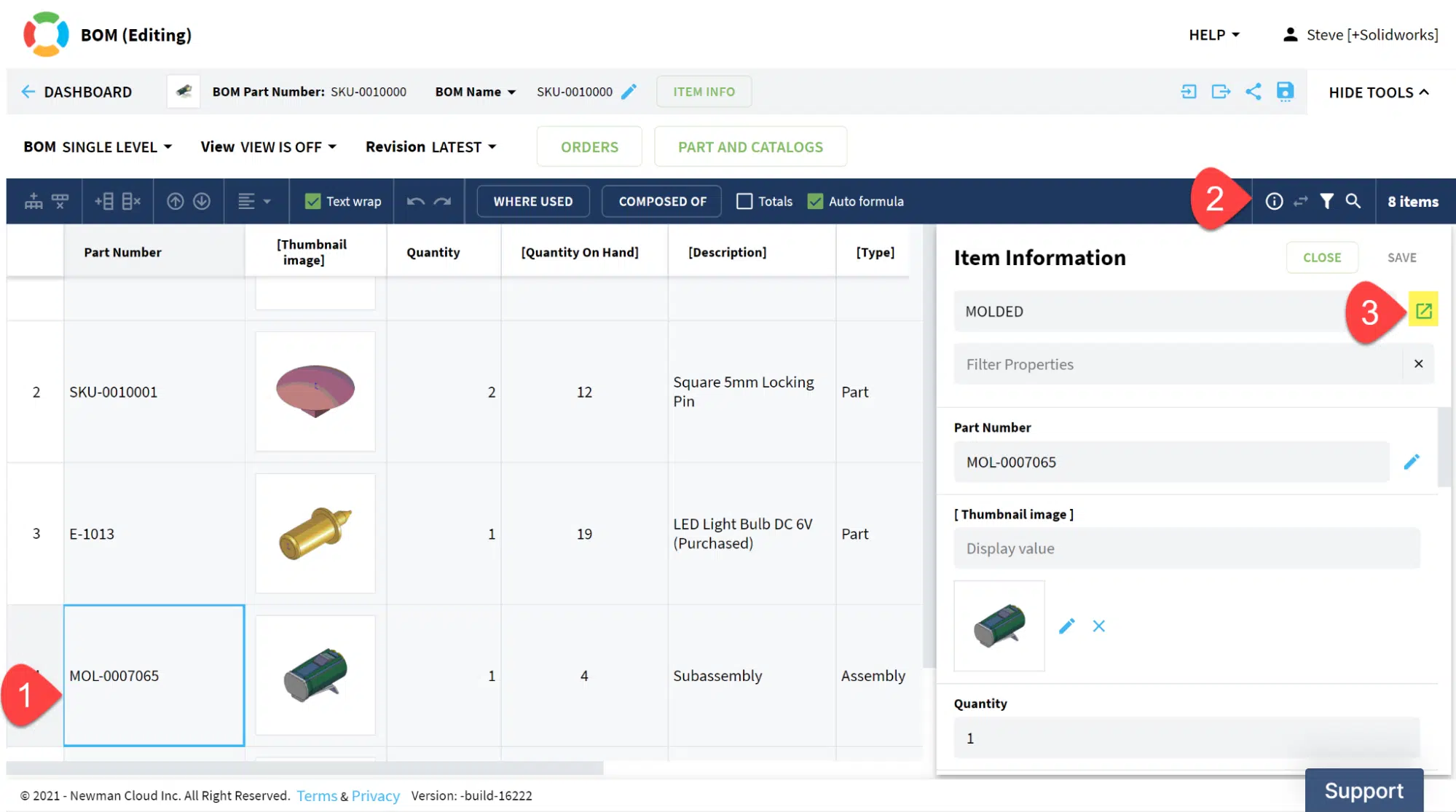This screenshot has width=1456, height=812.
Task: Undo the last change
Action: coord(416,201)
